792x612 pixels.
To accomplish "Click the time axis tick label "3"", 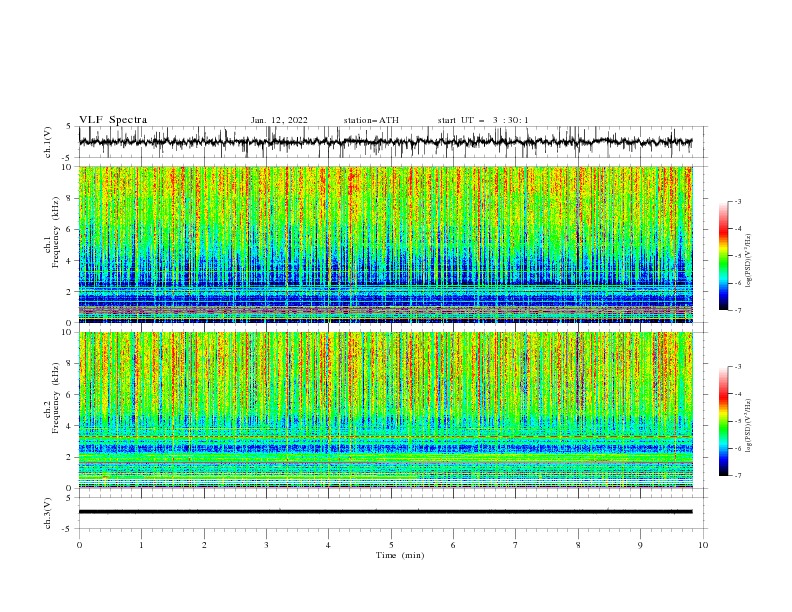I will pos(266,545).
